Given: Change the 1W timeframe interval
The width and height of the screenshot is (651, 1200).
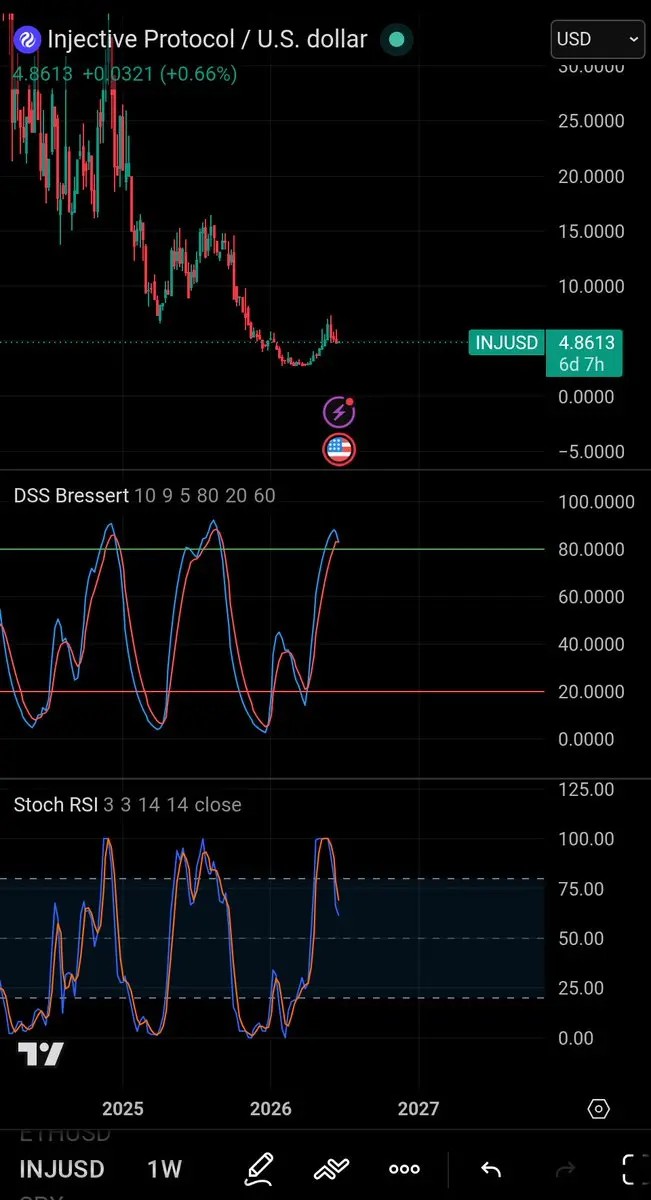Looking at the screenshot, I should 165,1168.
